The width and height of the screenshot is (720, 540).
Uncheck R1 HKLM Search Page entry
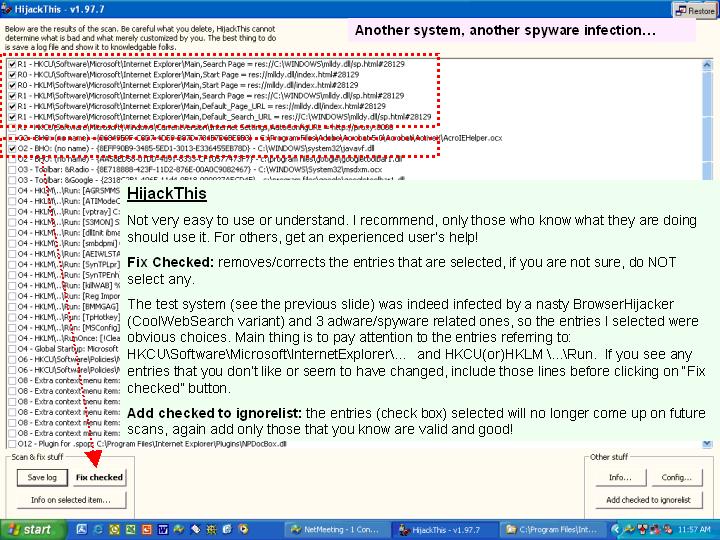(12, 96)
